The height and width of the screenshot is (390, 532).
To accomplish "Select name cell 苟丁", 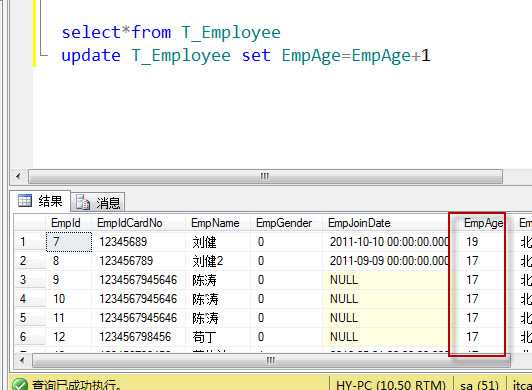I will [204, 337].
